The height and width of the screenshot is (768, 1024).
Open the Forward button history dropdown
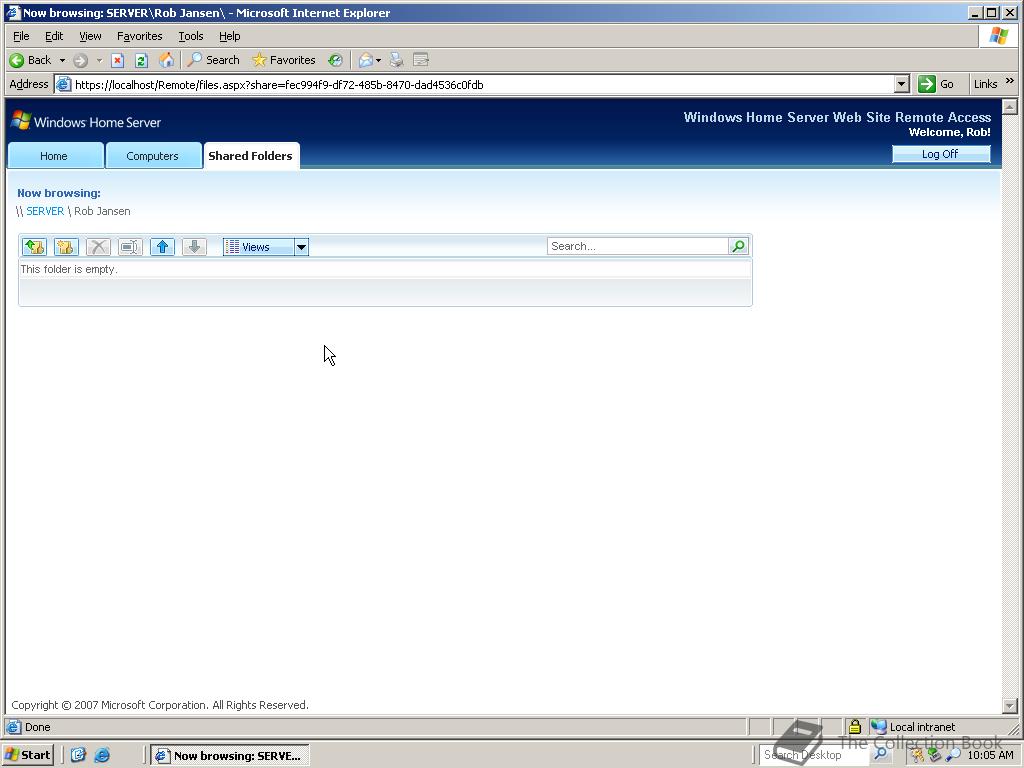[x=99, y=60]
